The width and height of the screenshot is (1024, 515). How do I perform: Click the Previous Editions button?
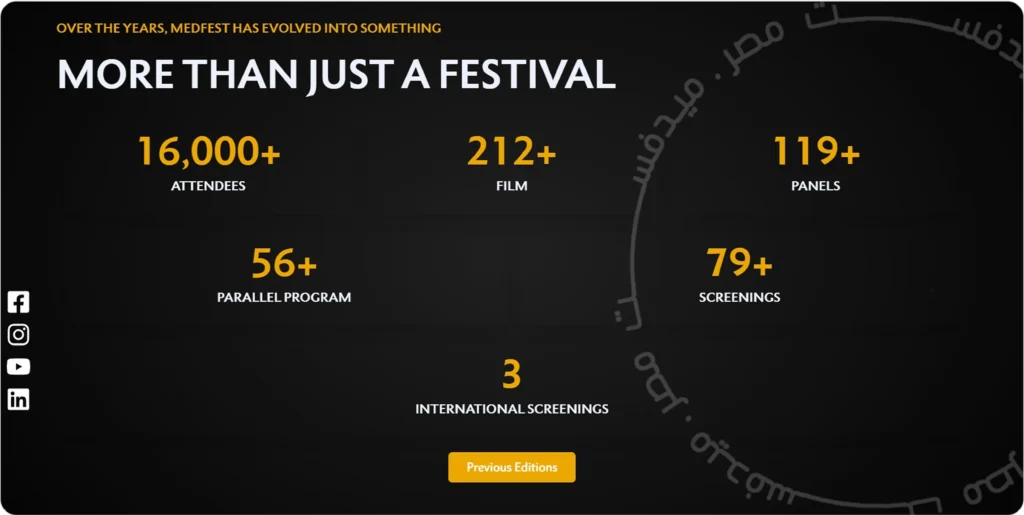[511, 467]
